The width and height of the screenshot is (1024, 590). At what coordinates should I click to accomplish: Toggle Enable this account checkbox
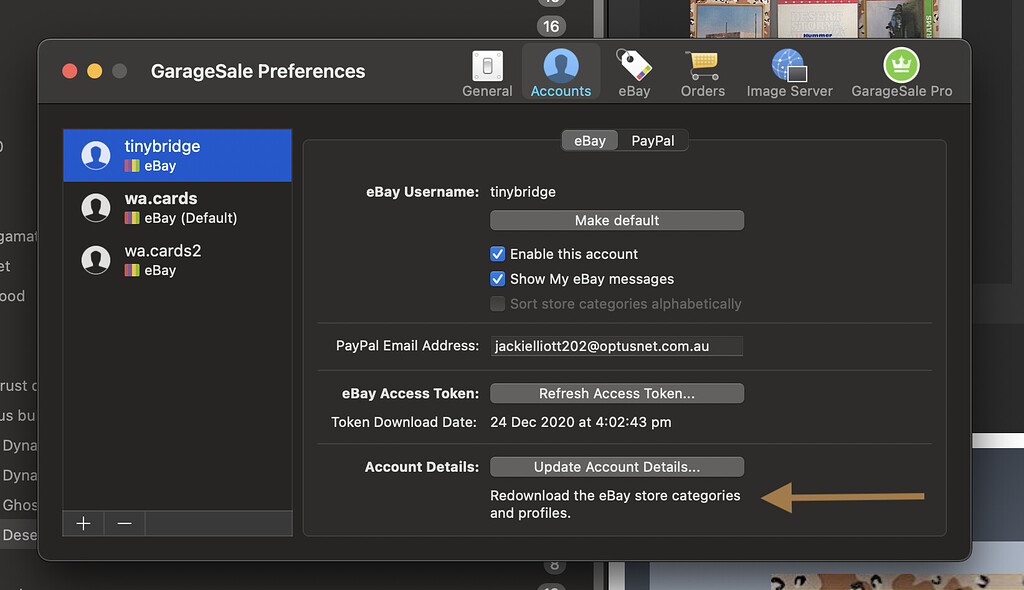(x=498, y=254)
